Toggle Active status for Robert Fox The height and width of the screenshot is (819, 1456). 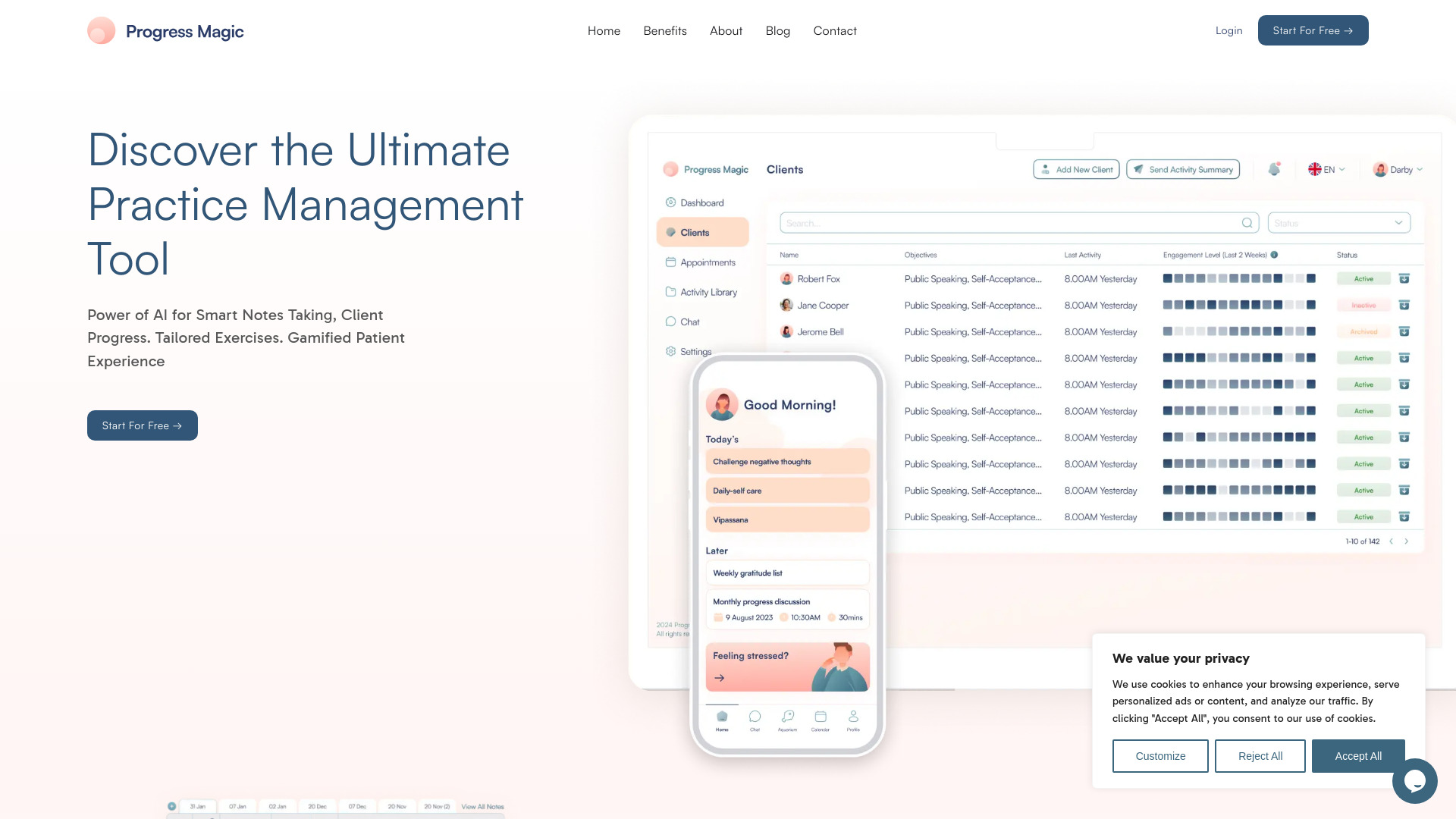[x=1363, y=279]
